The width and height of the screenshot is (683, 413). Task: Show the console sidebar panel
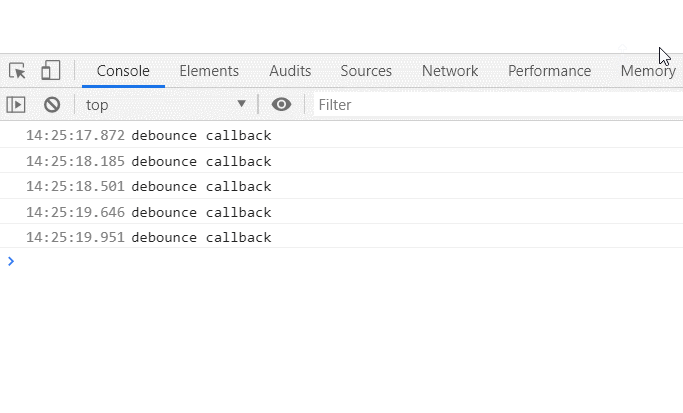pyautogui.click(x=16, y=104)
